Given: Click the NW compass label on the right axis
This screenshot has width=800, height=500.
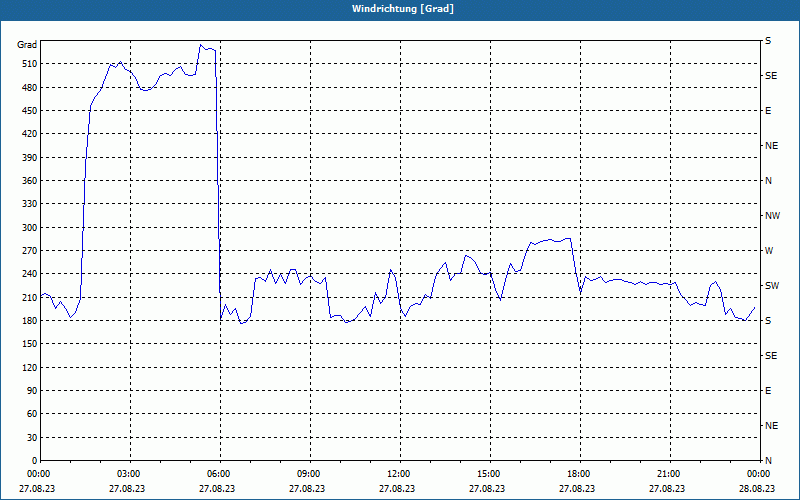Looking at the screenshot, I should coord(772,216).
